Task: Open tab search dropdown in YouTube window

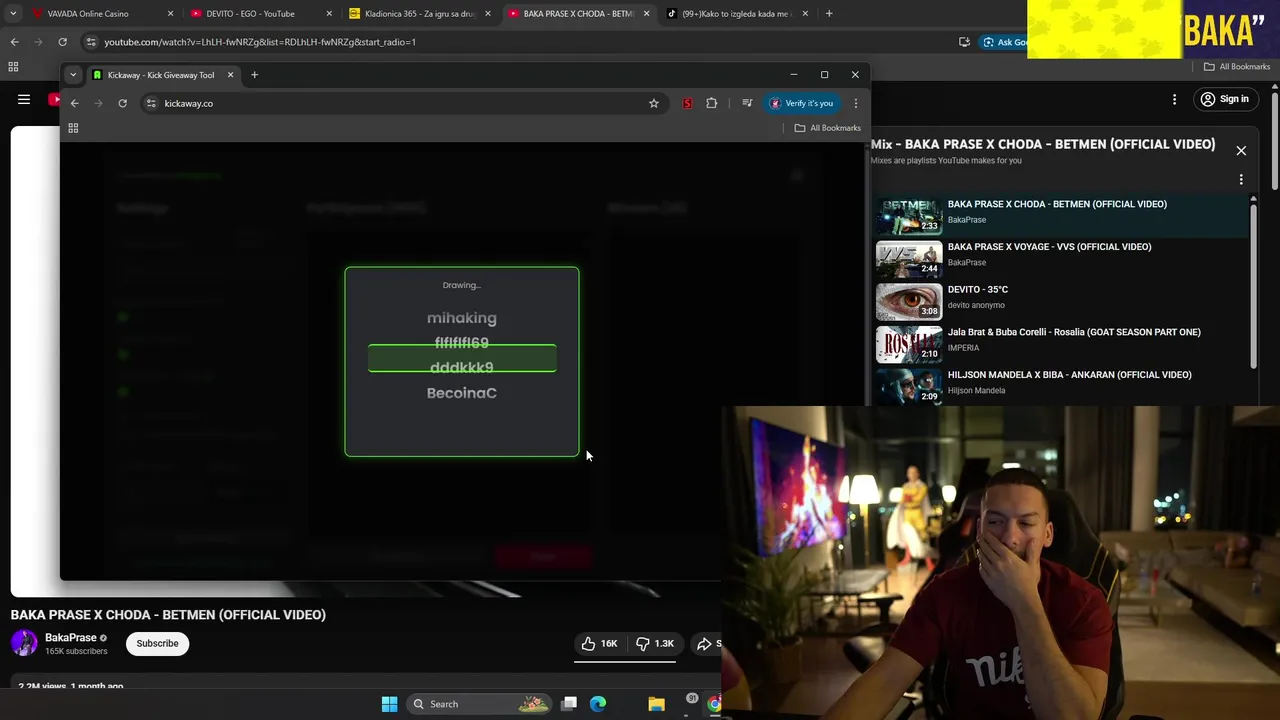Action: pyautogui.click(x=13, y=14)
